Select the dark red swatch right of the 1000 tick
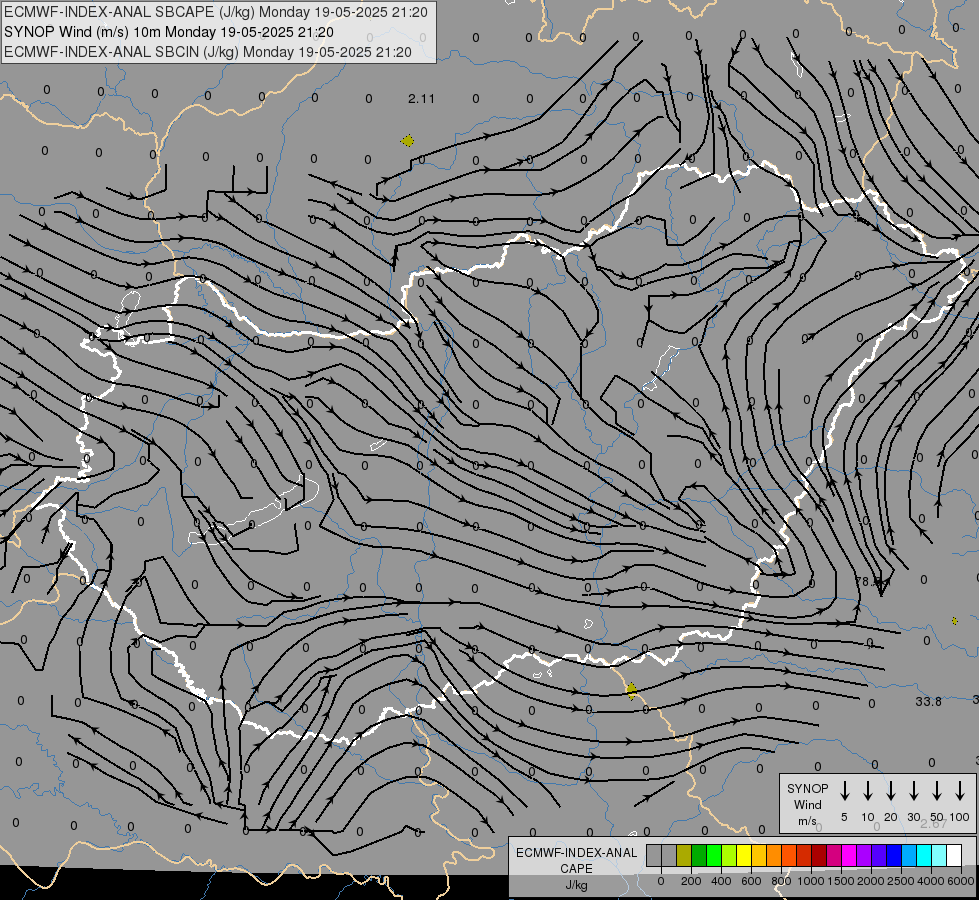Image resolution: width=979 pixels, height=900 pixels. click(819, 855)
